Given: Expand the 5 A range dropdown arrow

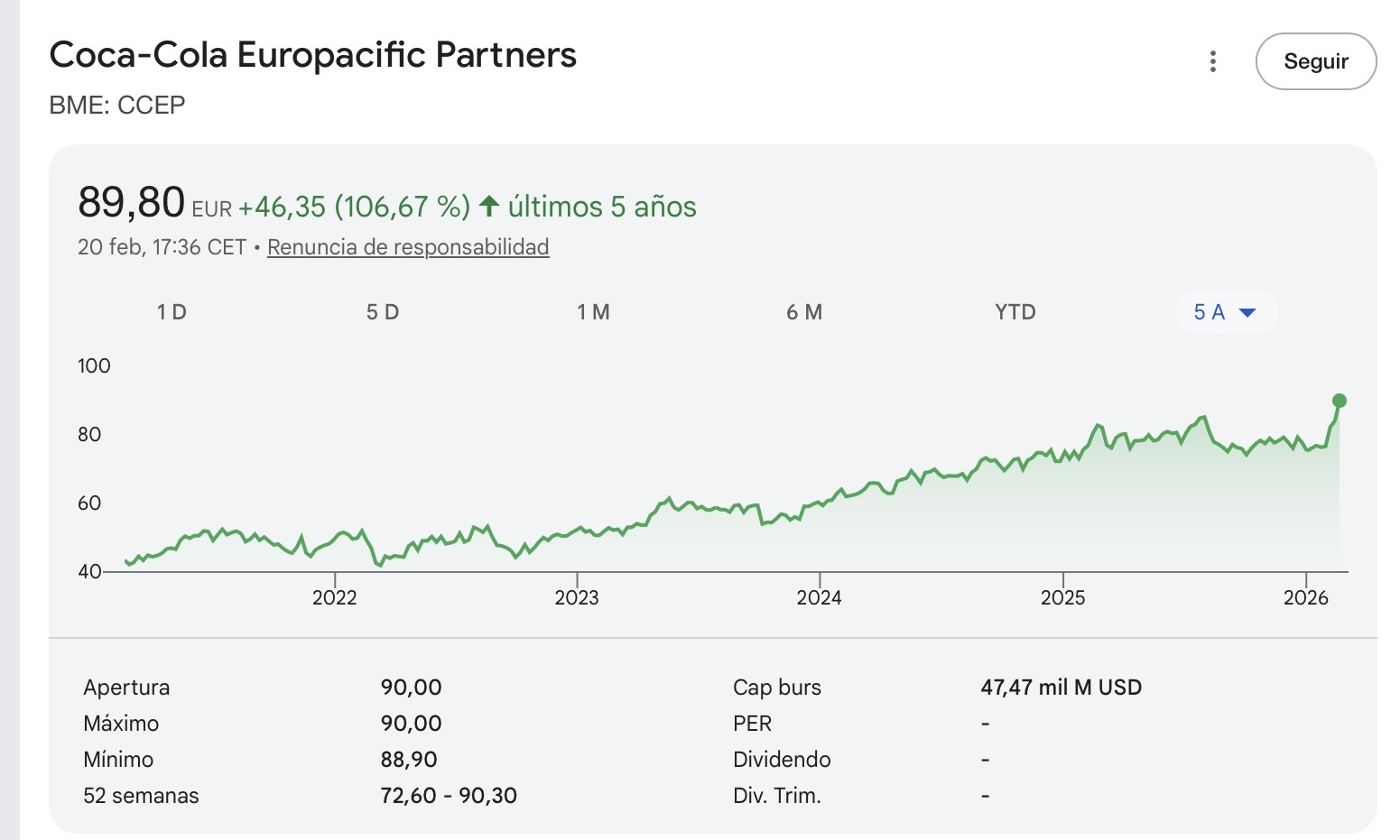Looking at the screenshot, I should (1247, 313).
